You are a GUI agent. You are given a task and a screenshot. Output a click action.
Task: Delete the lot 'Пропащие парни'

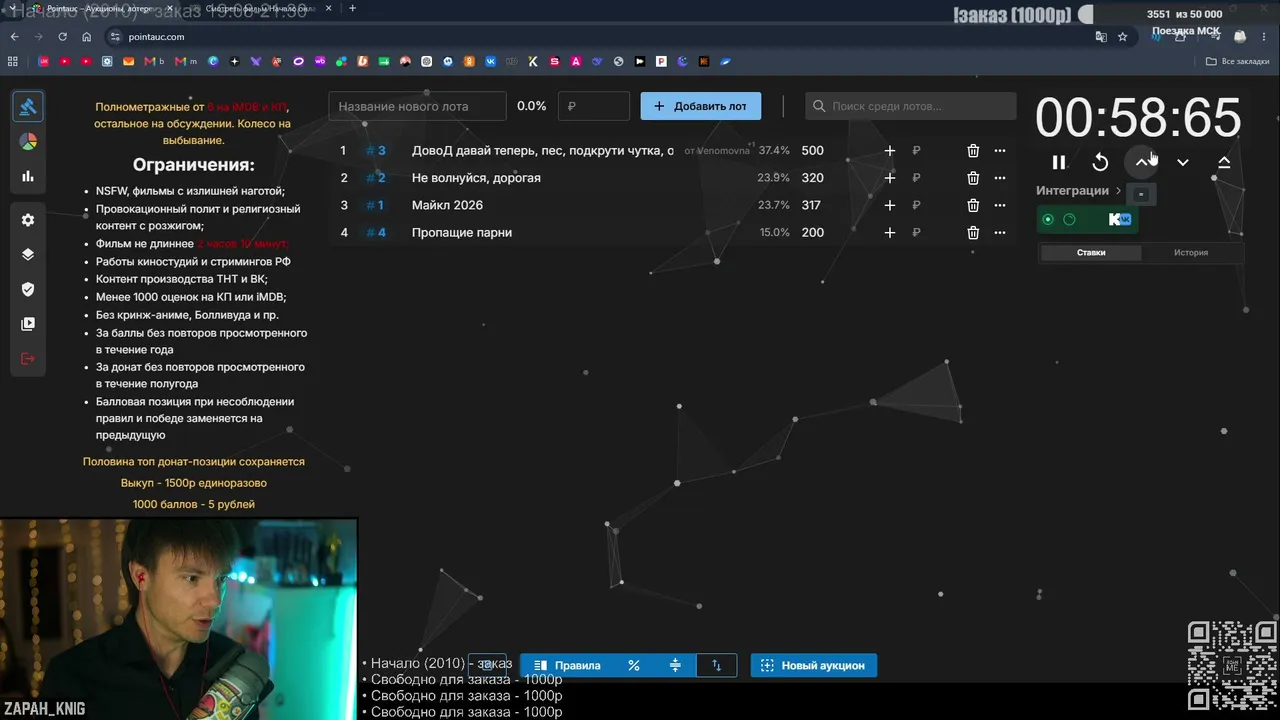[x=973, y=232]
